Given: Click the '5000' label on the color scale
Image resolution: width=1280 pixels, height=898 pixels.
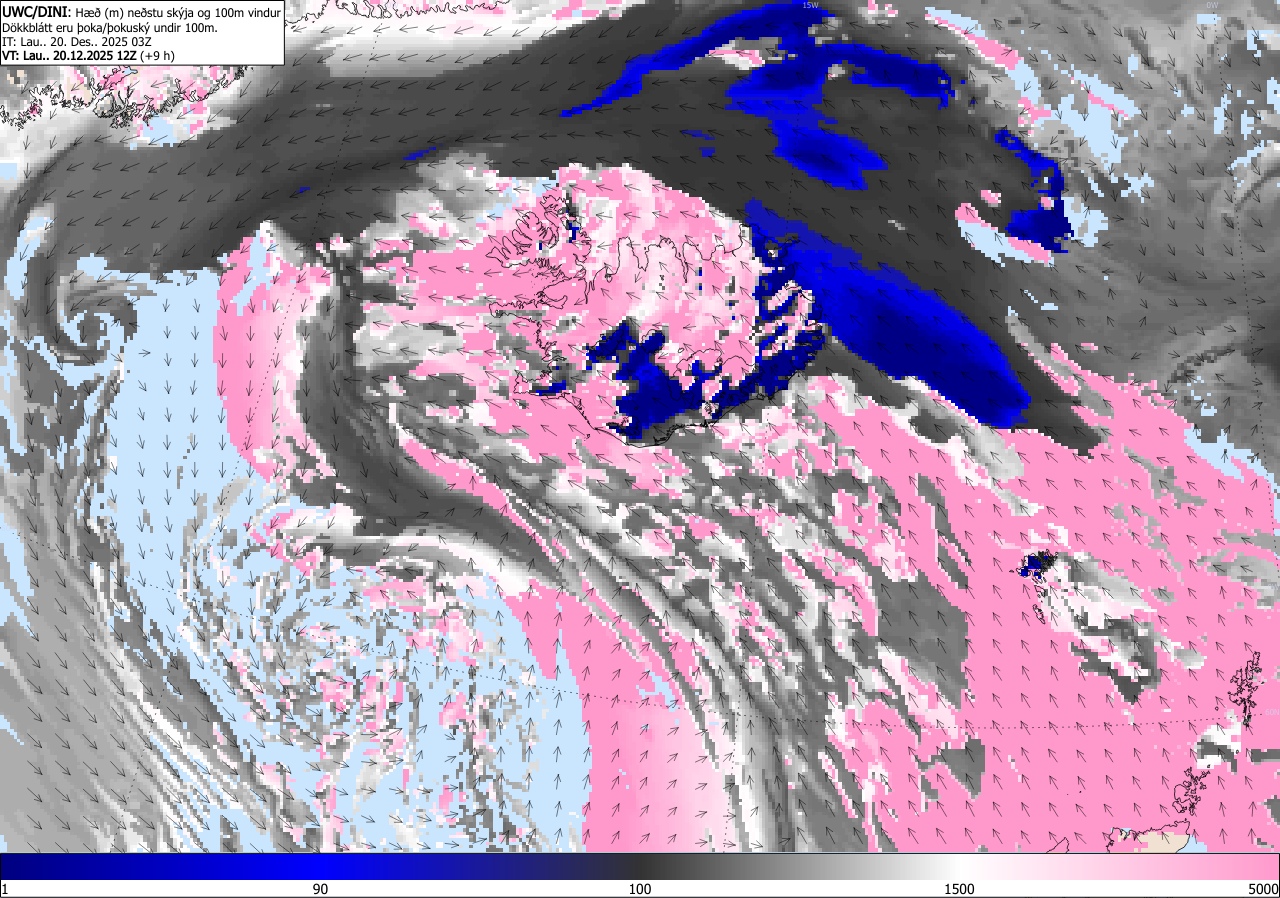Looking at the screenshot, I should (x=1263, y=889).
